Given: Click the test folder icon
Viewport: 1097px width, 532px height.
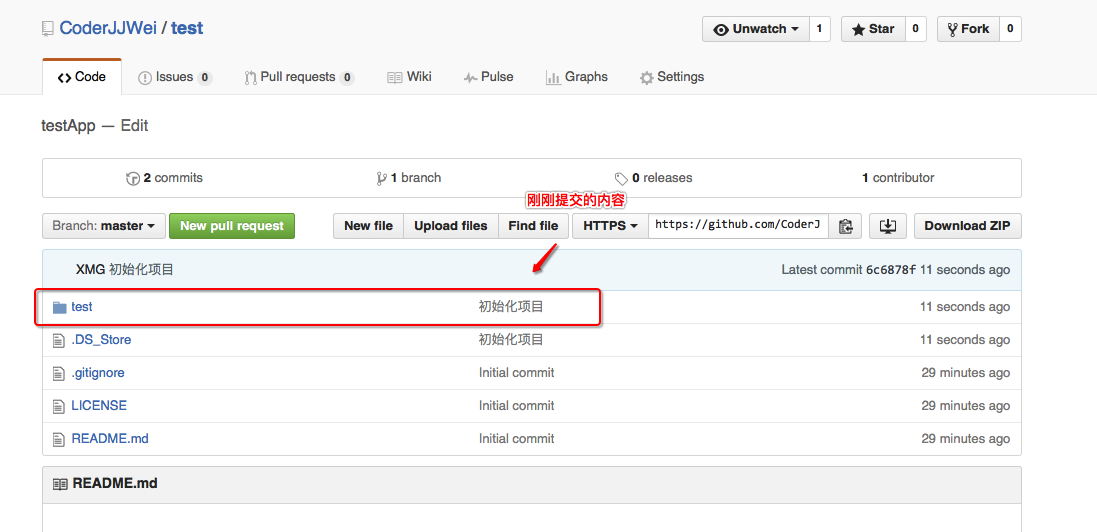Looking at the screenshot, I should [59, 307].
